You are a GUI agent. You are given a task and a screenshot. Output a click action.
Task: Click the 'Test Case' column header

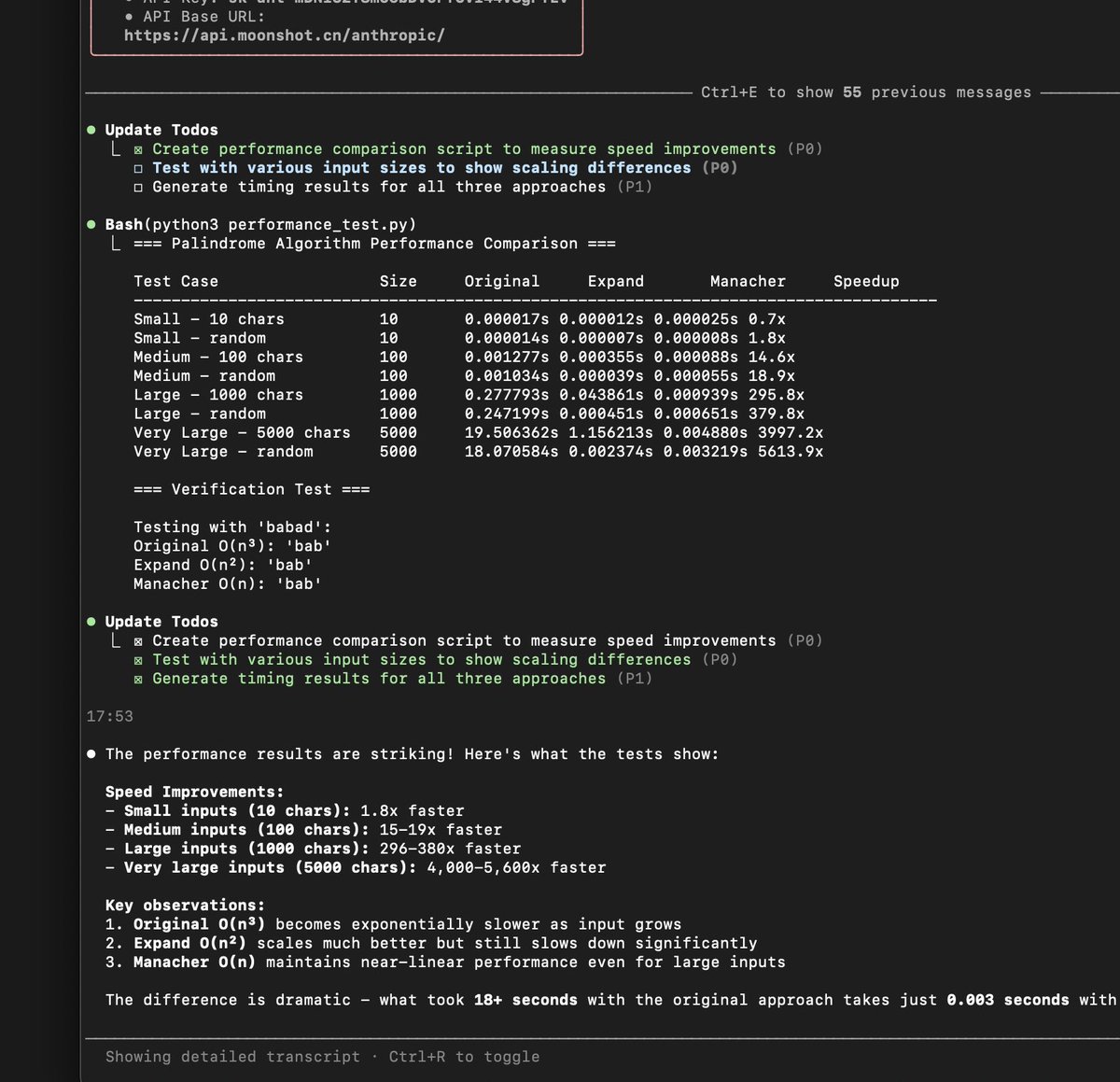point(175,281)
